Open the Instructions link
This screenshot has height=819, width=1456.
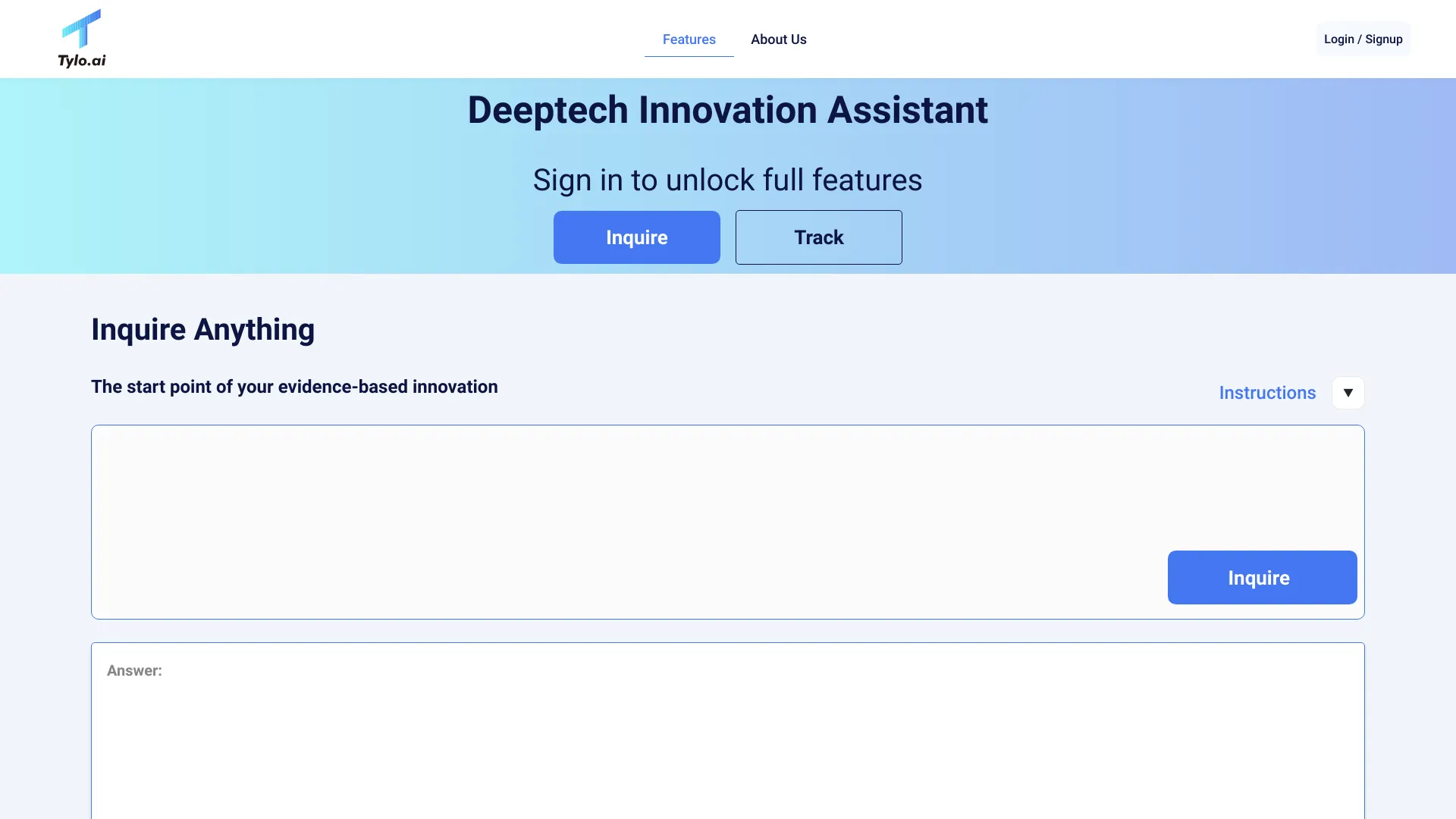[1267, 393]
